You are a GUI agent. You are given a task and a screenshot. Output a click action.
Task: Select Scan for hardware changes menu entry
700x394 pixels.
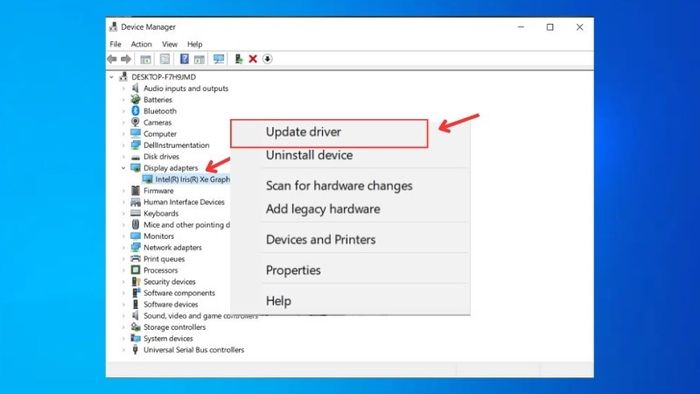(x=339, y=186)
